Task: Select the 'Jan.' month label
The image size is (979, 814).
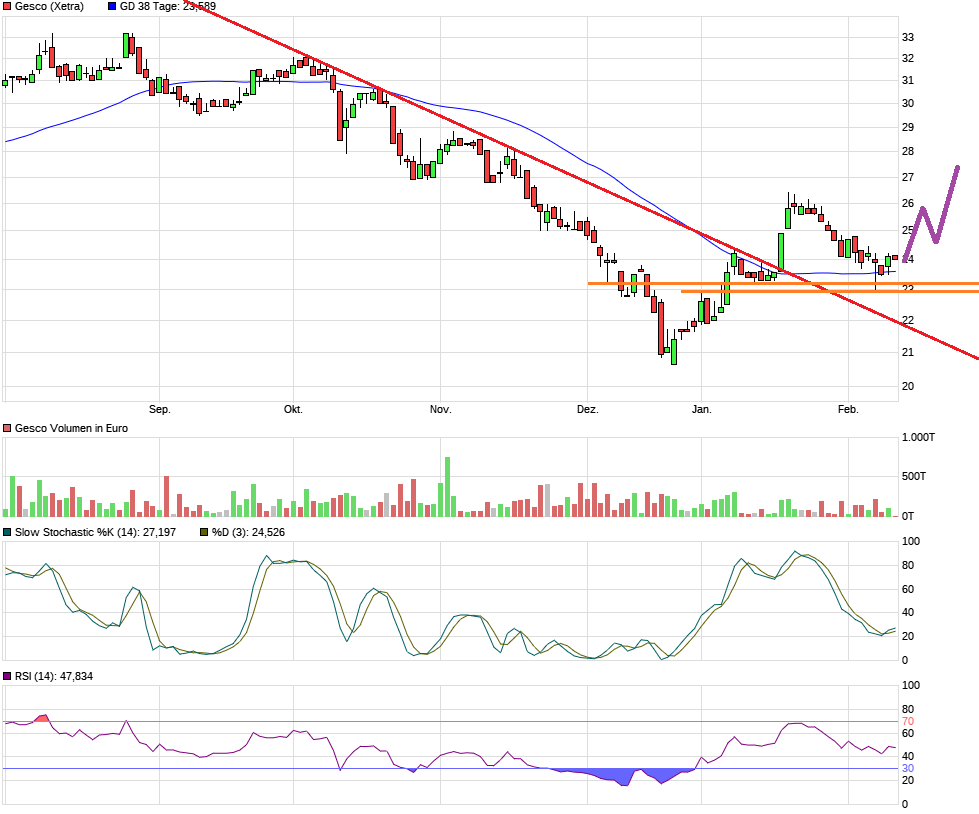Action: click(x=702, y=409)
